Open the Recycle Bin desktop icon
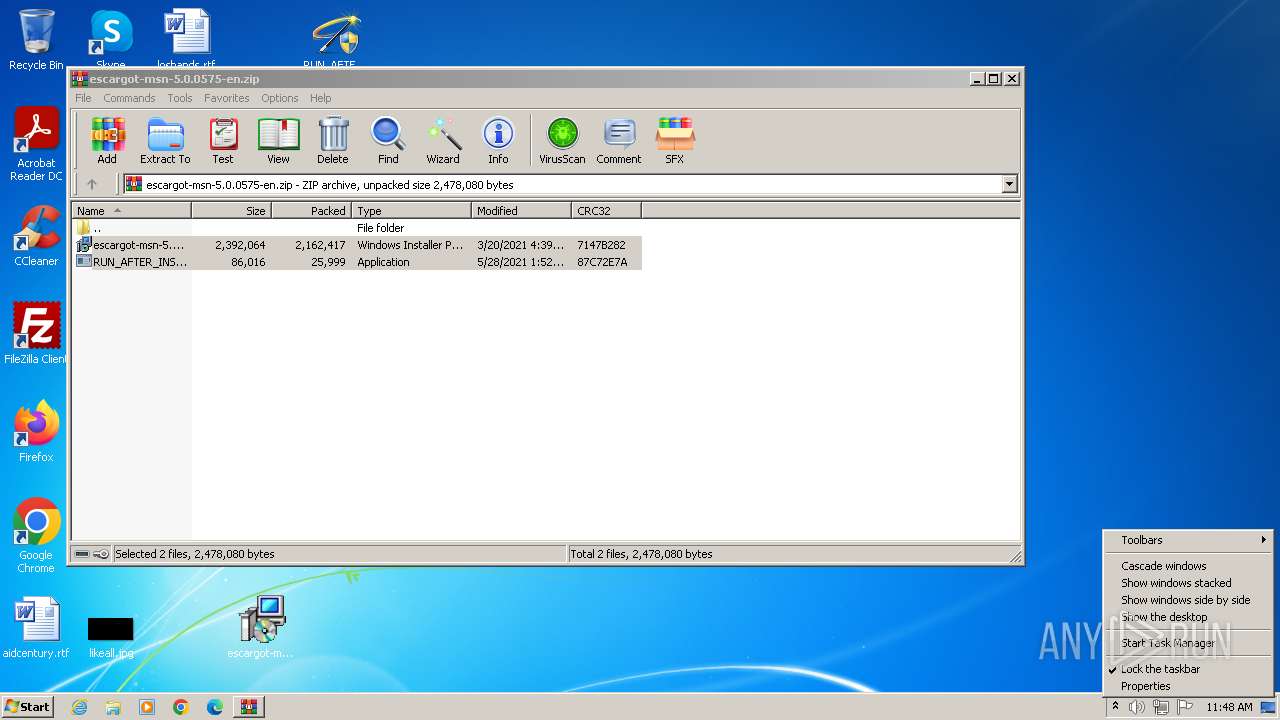Viewport: 1280px width, 720px height. point(36,40)
